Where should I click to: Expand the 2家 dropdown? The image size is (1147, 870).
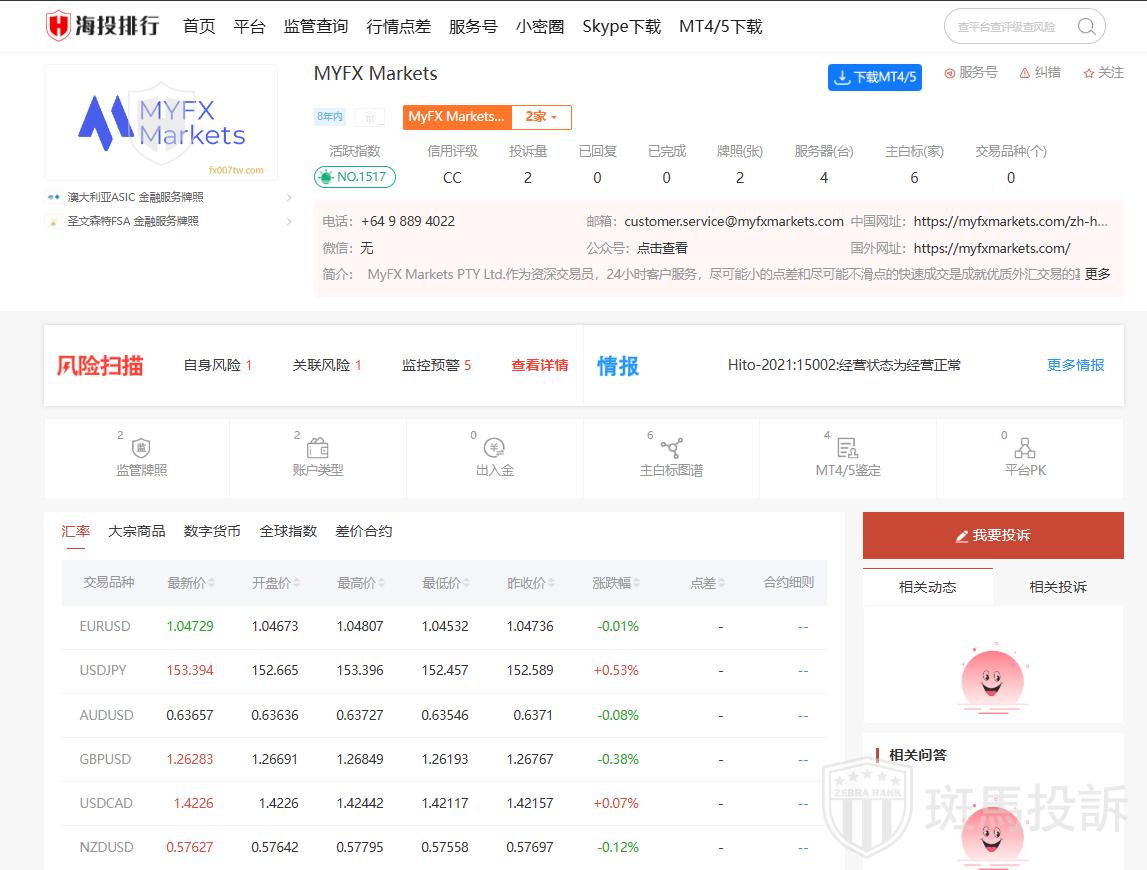[x=541, y=117]
